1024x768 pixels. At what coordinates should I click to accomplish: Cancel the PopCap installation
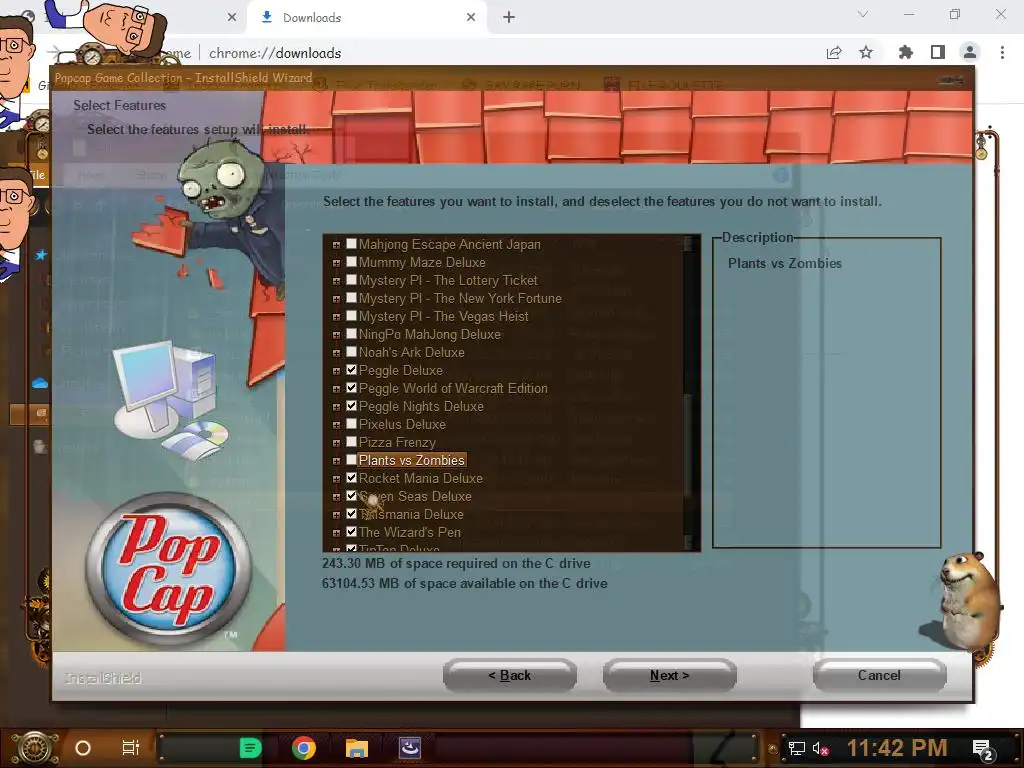click(x=879, y=675)
